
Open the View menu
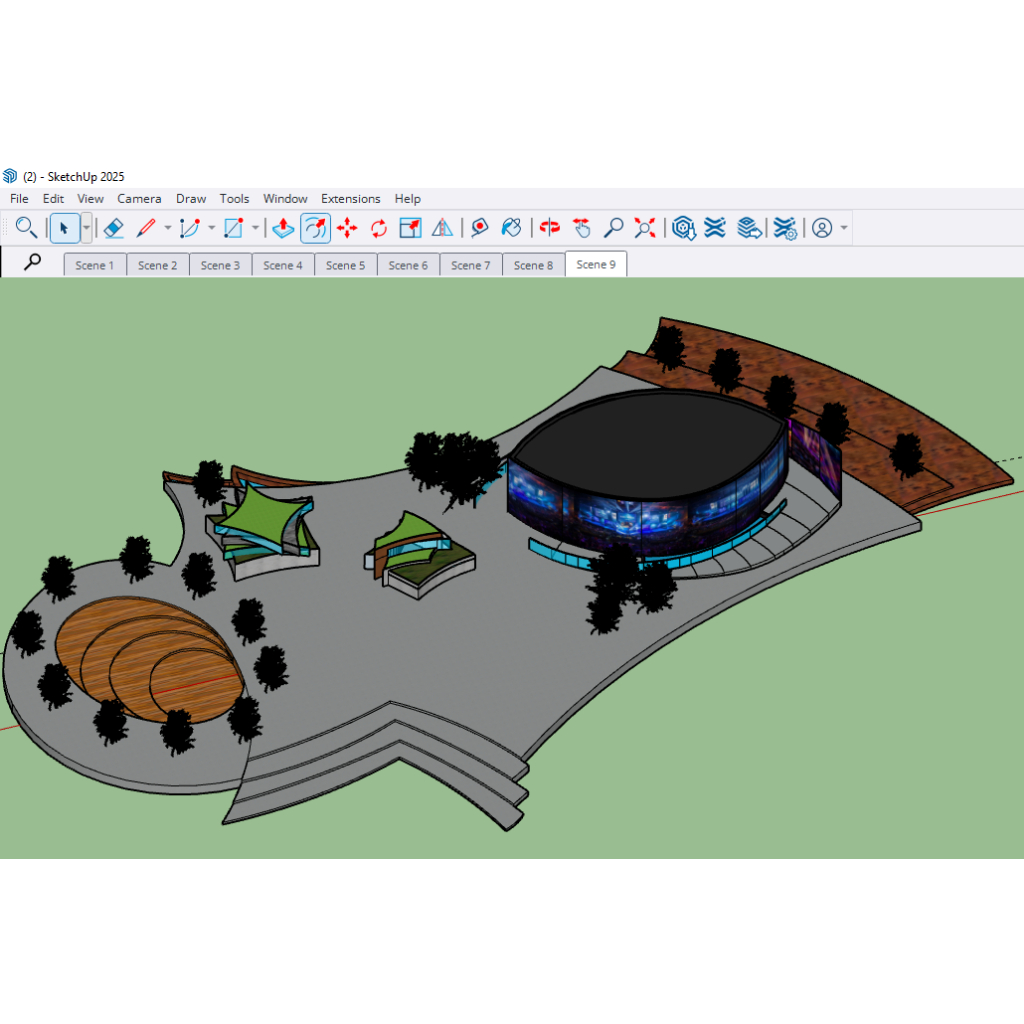coord(90,199)
